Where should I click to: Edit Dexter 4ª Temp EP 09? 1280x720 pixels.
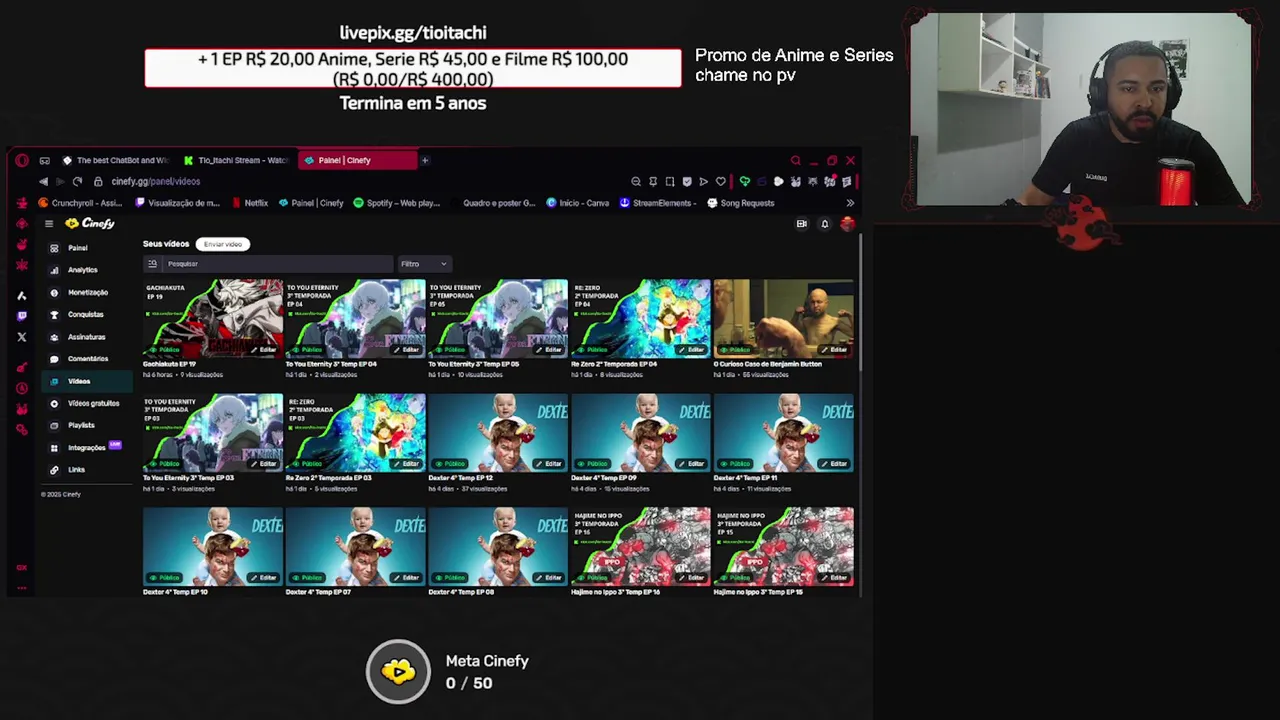[691, 464]
